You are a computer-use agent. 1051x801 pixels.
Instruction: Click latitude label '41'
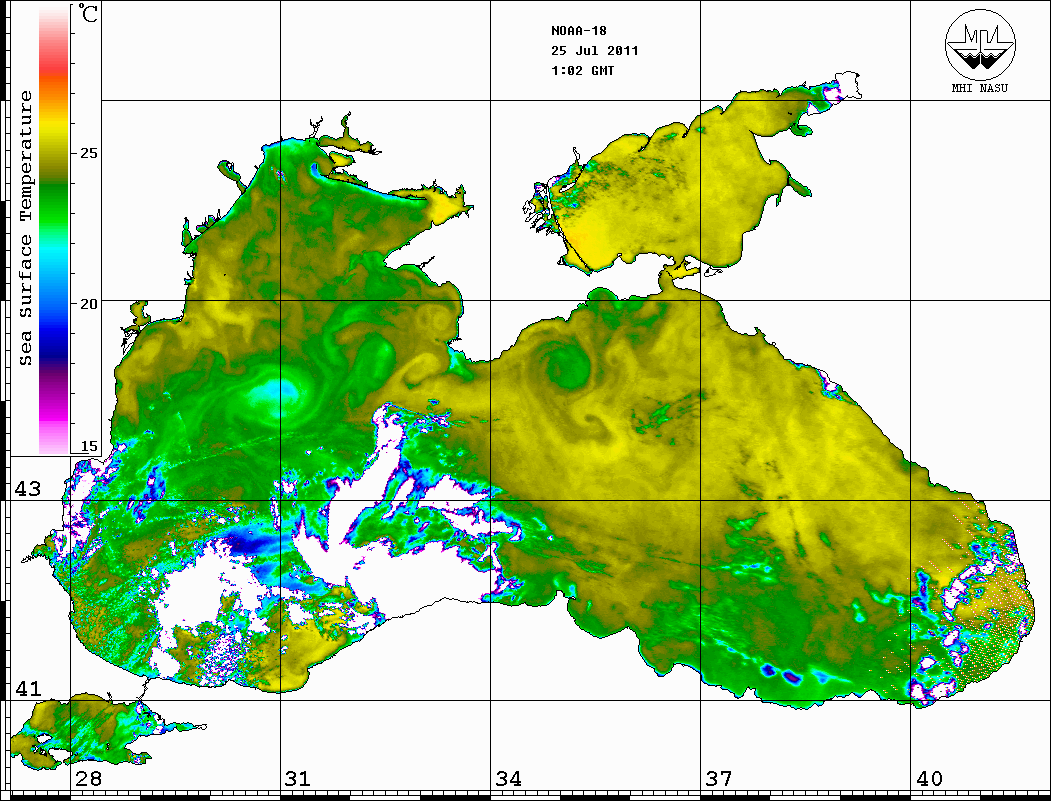pyautogui.click(x=27, y=688)
